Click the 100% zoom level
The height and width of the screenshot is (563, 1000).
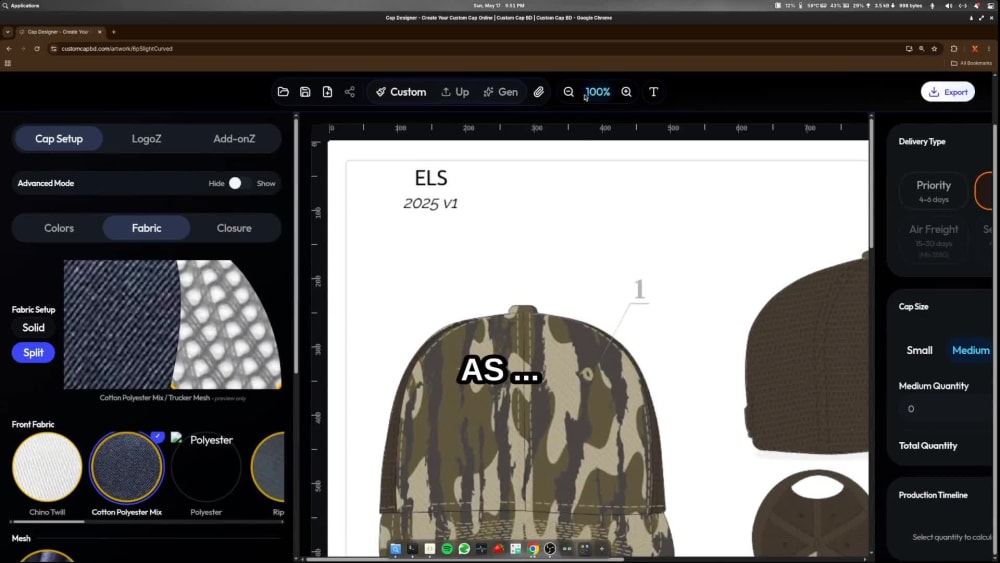[x=598, y=92]
